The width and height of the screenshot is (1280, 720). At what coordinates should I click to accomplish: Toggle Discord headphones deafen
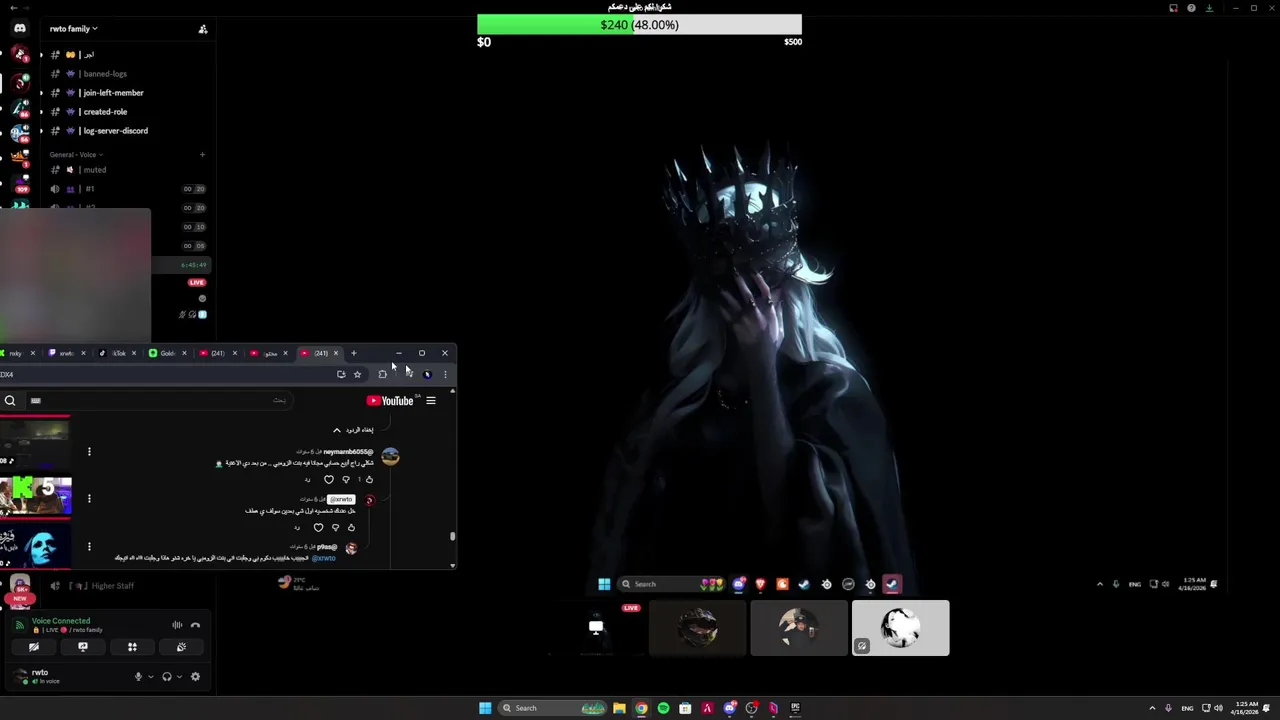tap(167, 677)
